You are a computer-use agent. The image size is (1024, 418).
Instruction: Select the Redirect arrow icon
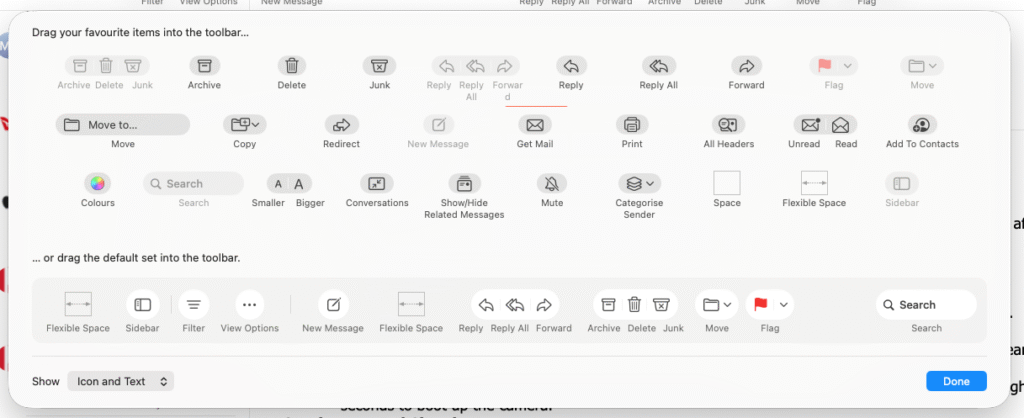[x=341, y=125]
